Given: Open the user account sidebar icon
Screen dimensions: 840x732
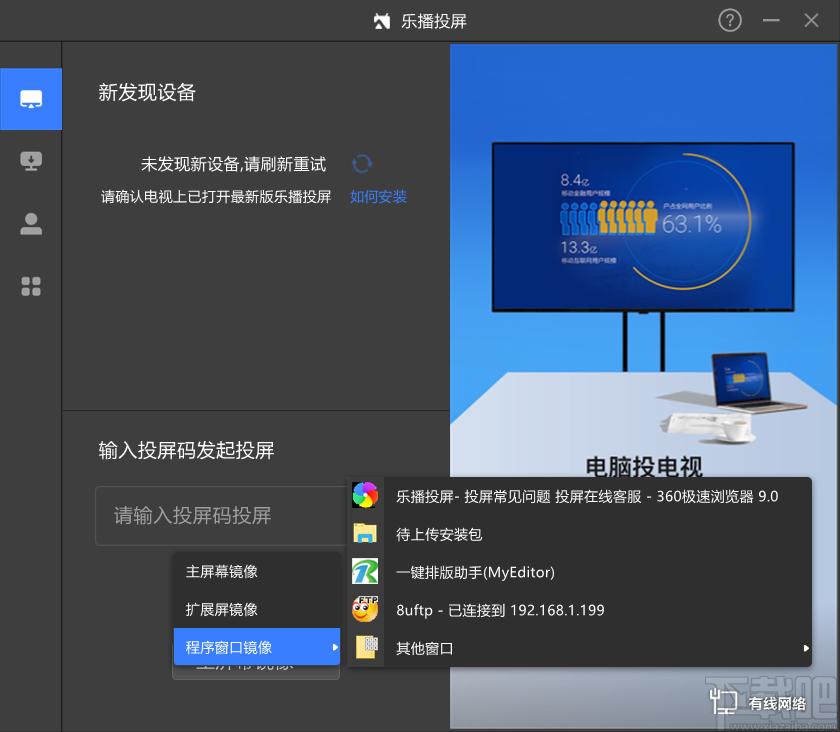Looking at the screenshot, I should point(31,224).
